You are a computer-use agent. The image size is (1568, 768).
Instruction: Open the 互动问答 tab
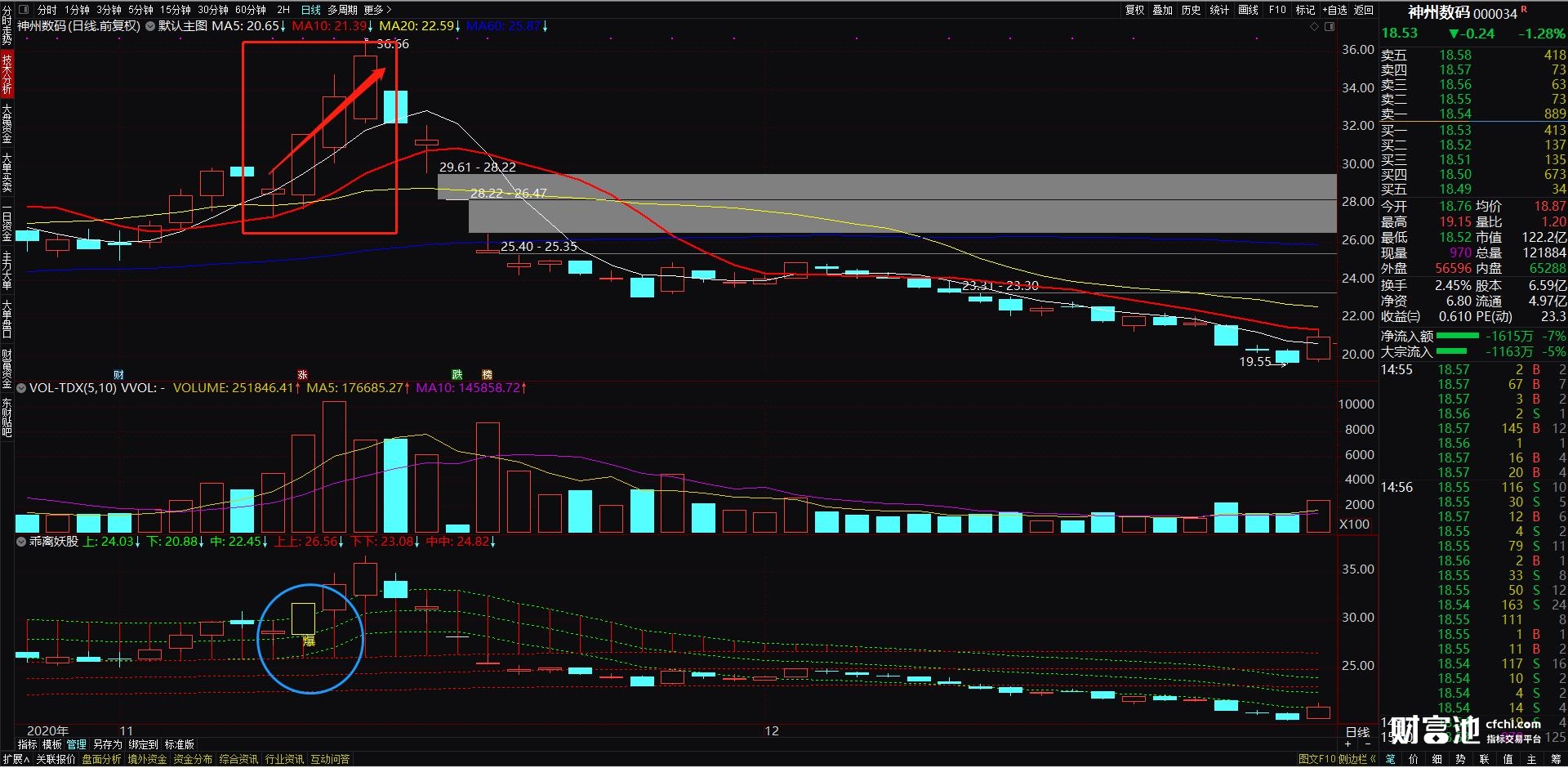[330, 760]
